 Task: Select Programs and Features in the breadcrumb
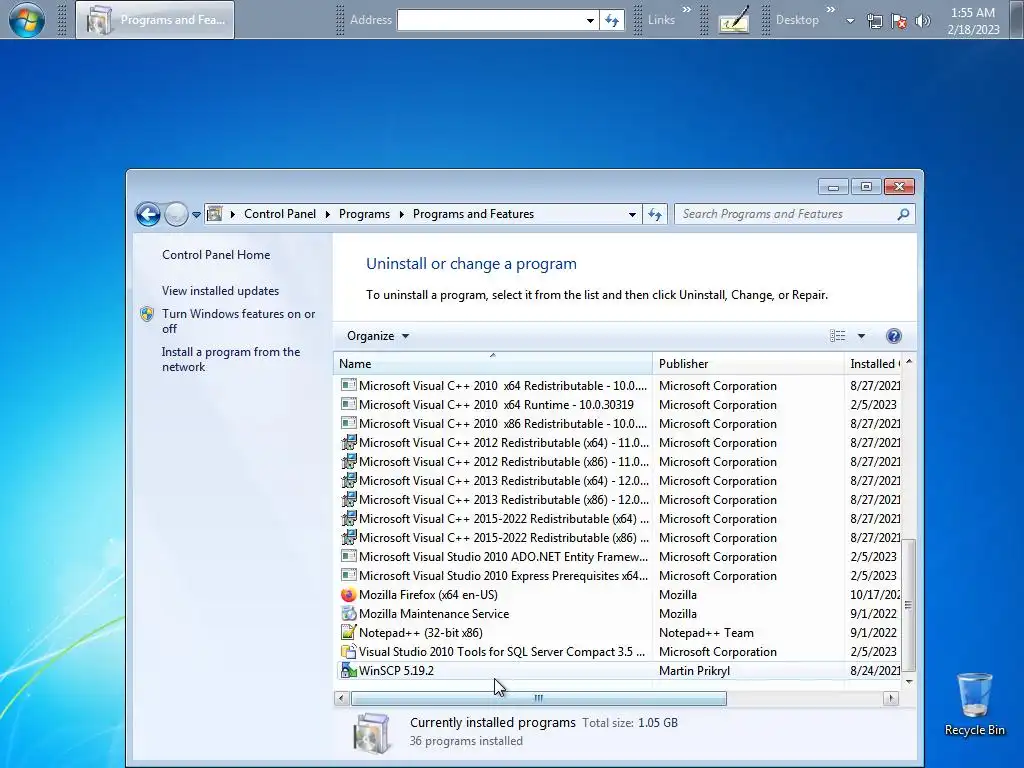coord(473,214)
